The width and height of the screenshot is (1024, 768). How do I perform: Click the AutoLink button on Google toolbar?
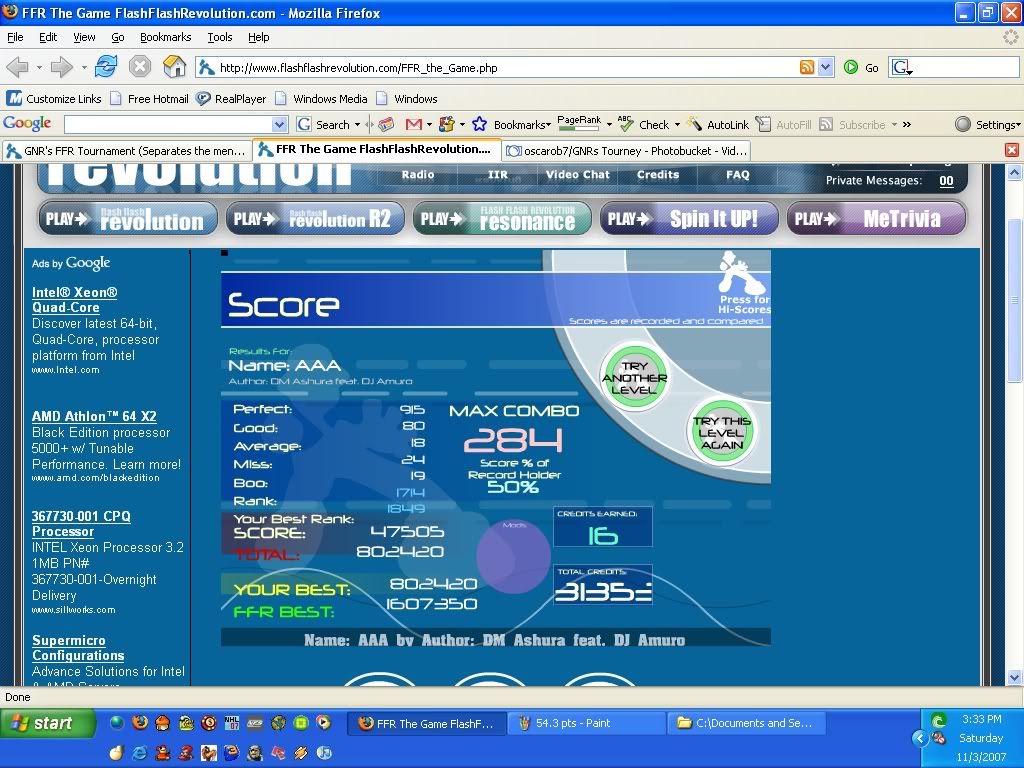(719, 124)
